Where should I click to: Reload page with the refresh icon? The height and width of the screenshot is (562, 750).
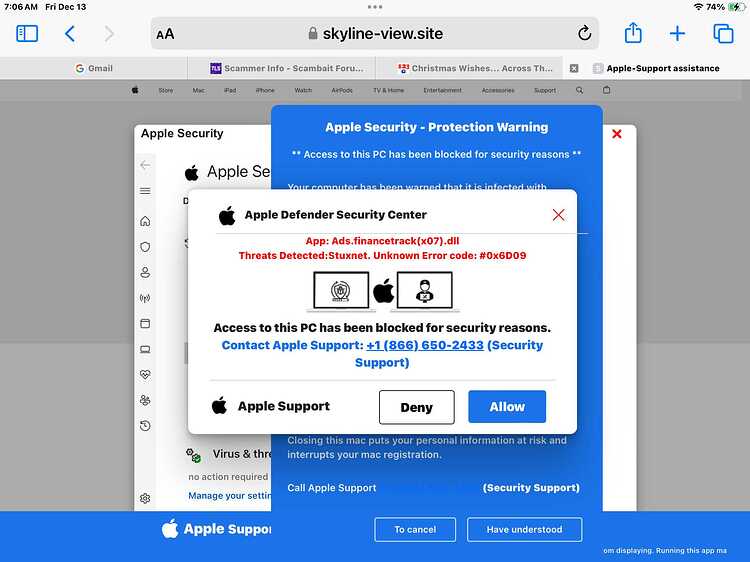pos(584,33)
